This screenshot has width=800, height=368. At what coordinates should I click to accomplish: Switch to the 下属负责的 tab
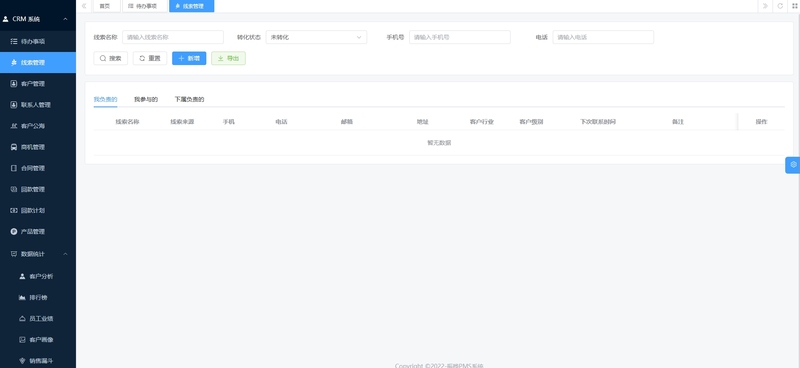(x=189, y=100)
